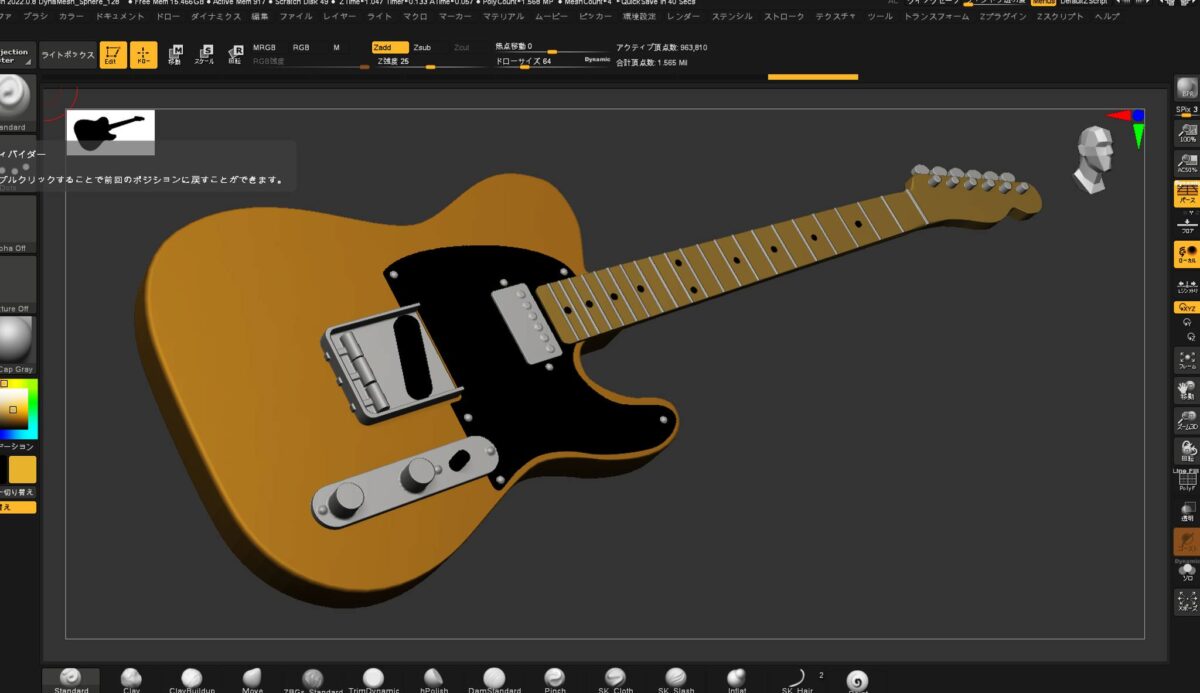Open the ブラシ (Brush) menu

tap(35, 17)
